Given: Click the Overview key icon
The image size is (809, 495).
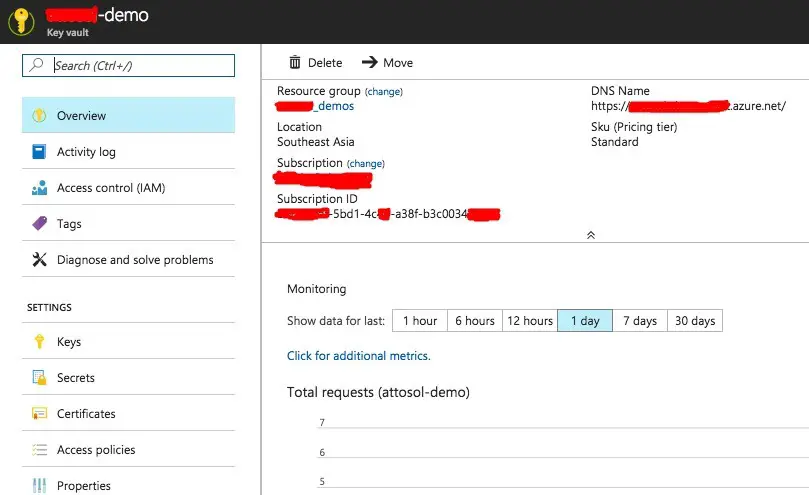Looking at the screenshot, I should (x=39, y=115).
